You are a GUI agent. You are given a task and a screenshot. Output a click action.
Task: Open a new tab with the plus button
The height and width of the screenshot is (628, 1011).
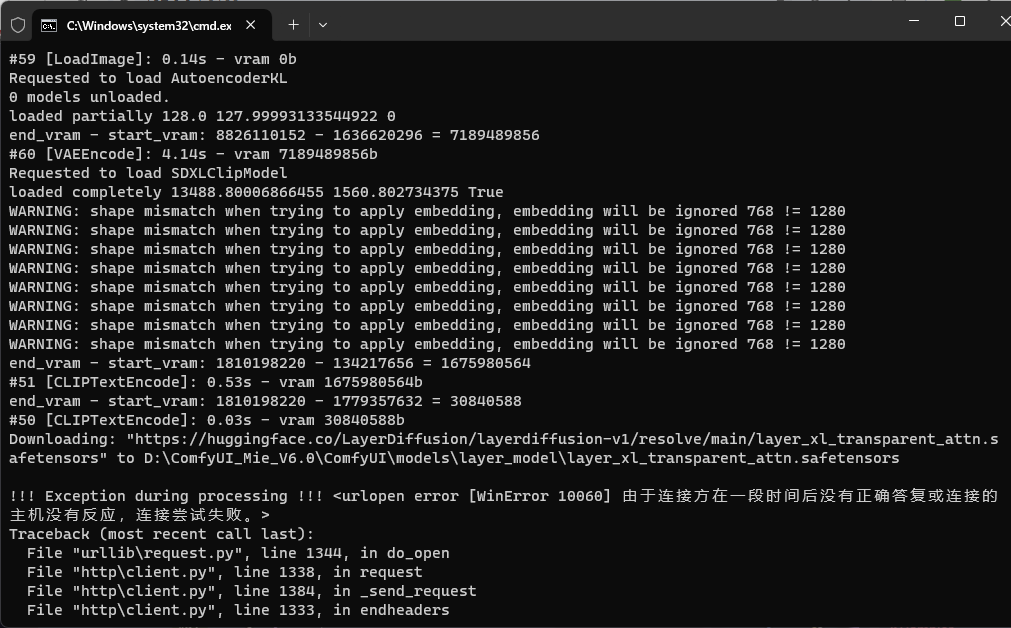pos(292,24)
